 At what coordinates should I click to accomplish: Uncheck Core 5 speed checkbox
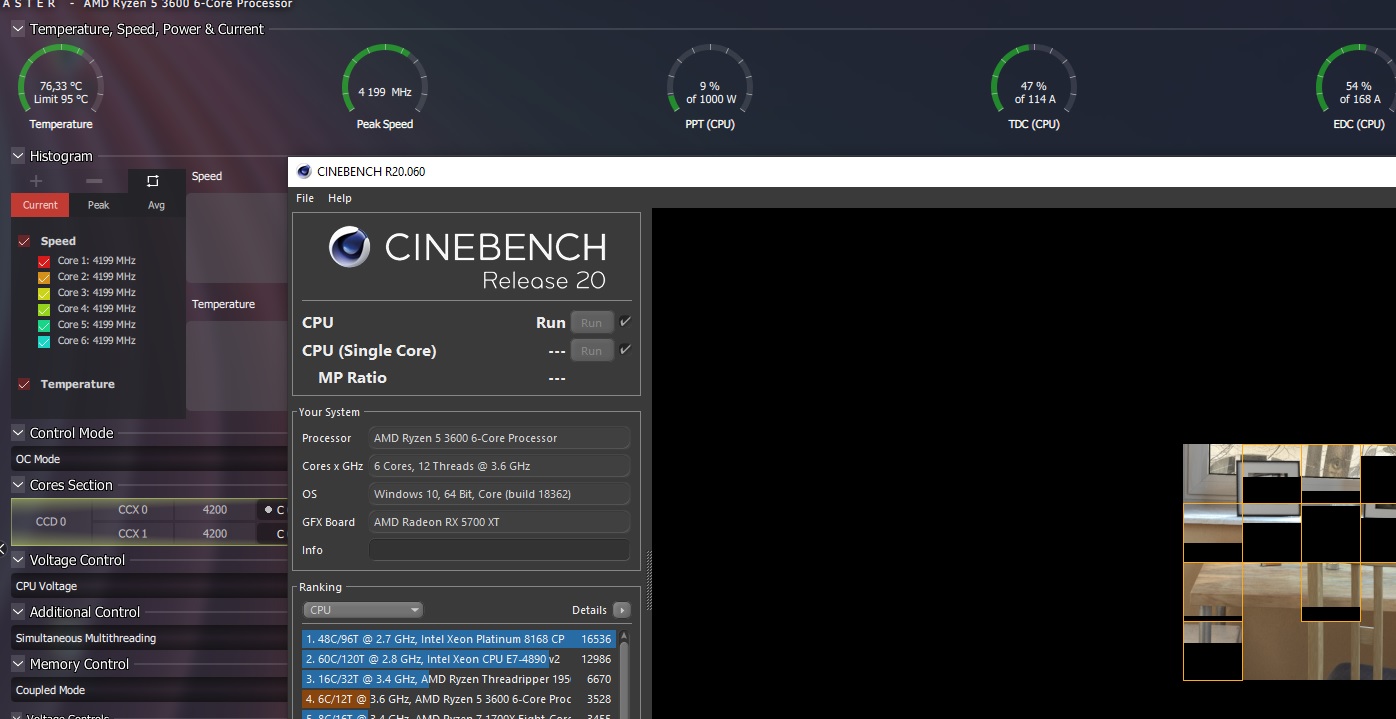click(44, 325)
